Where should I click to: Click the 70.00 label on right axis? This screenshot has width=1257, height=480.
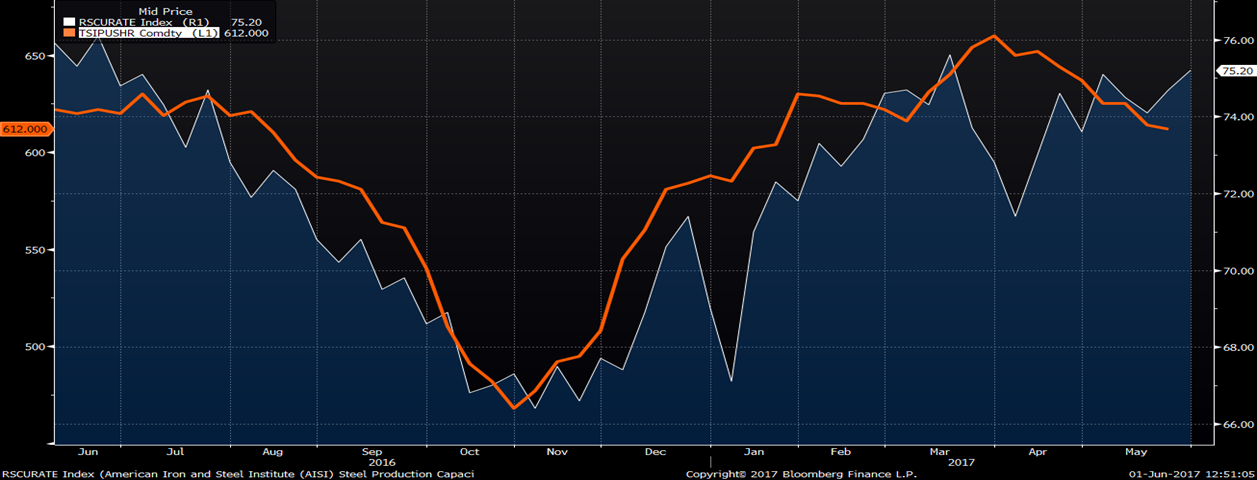[x=1233, y=271]
